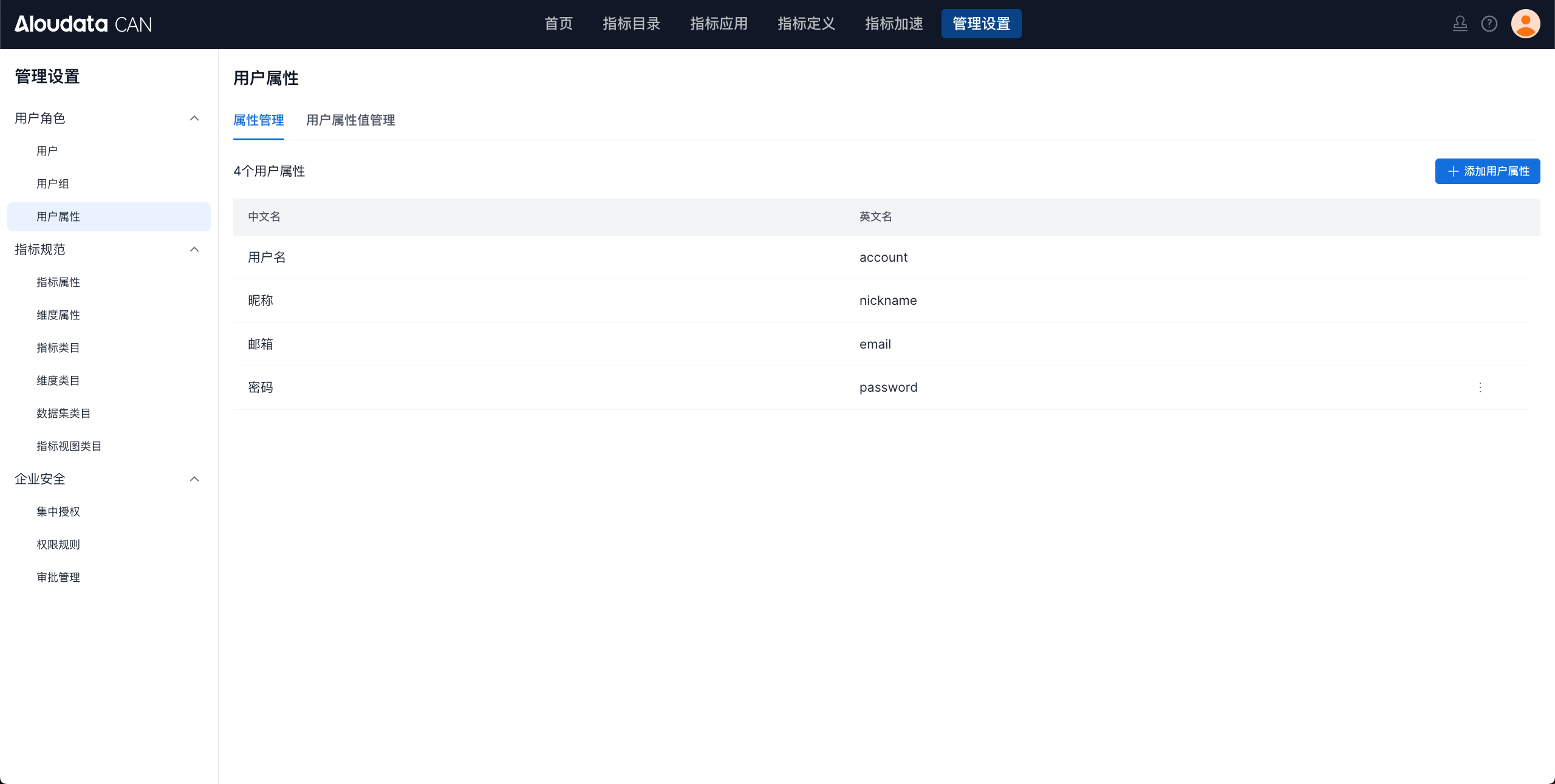Open the help question mark icon
The width and height of the screenshot is (1555, 784).
[1489, 24]
